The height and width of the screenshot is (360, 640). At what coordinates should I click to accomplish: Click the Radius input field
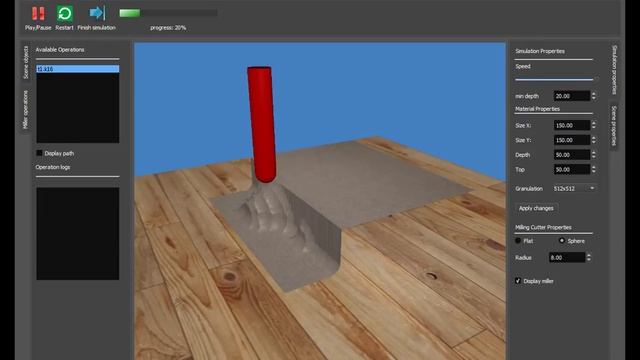tap(567, 258)
